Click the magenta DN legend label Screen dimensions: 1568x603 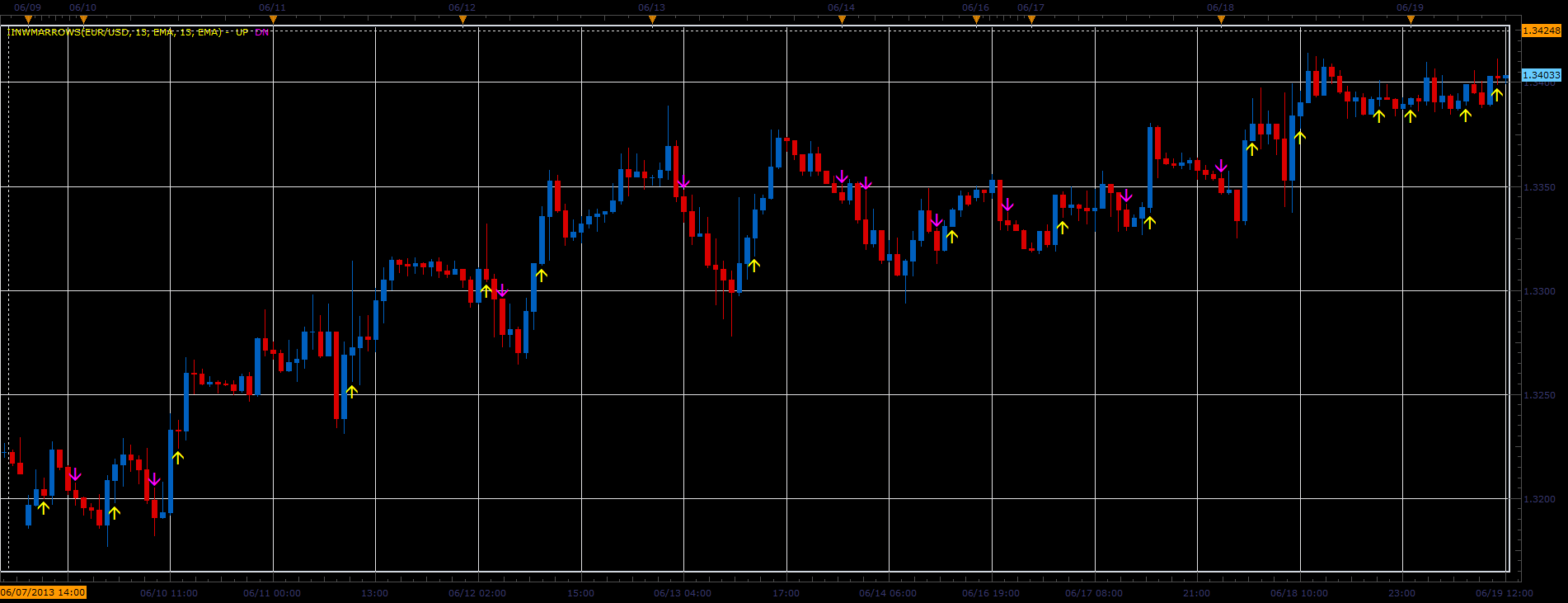coord(261,32)
